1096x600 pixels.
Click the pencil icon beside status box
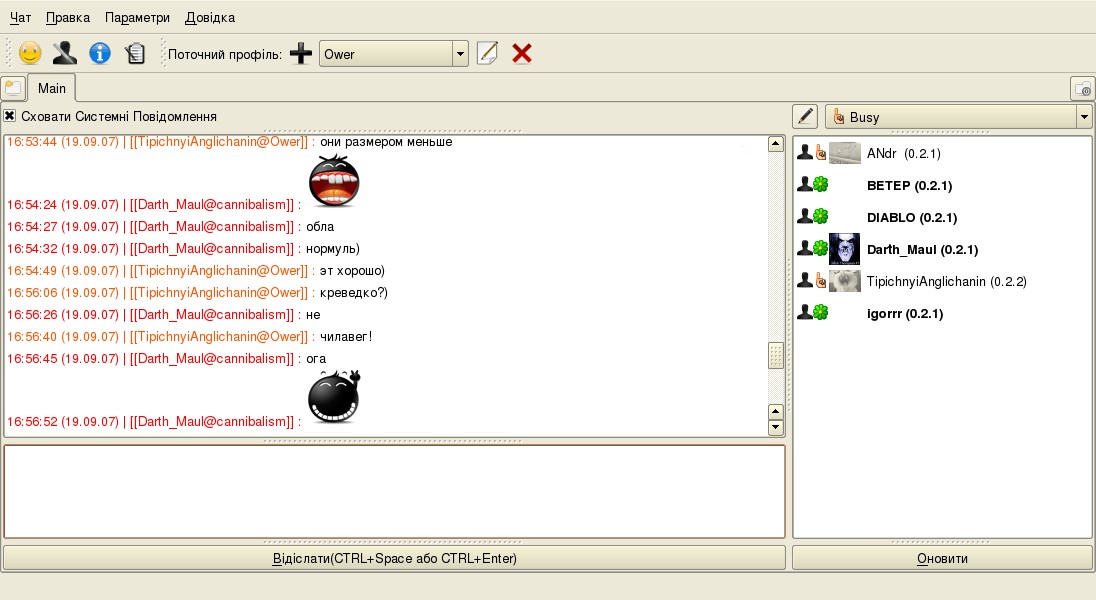805,117
